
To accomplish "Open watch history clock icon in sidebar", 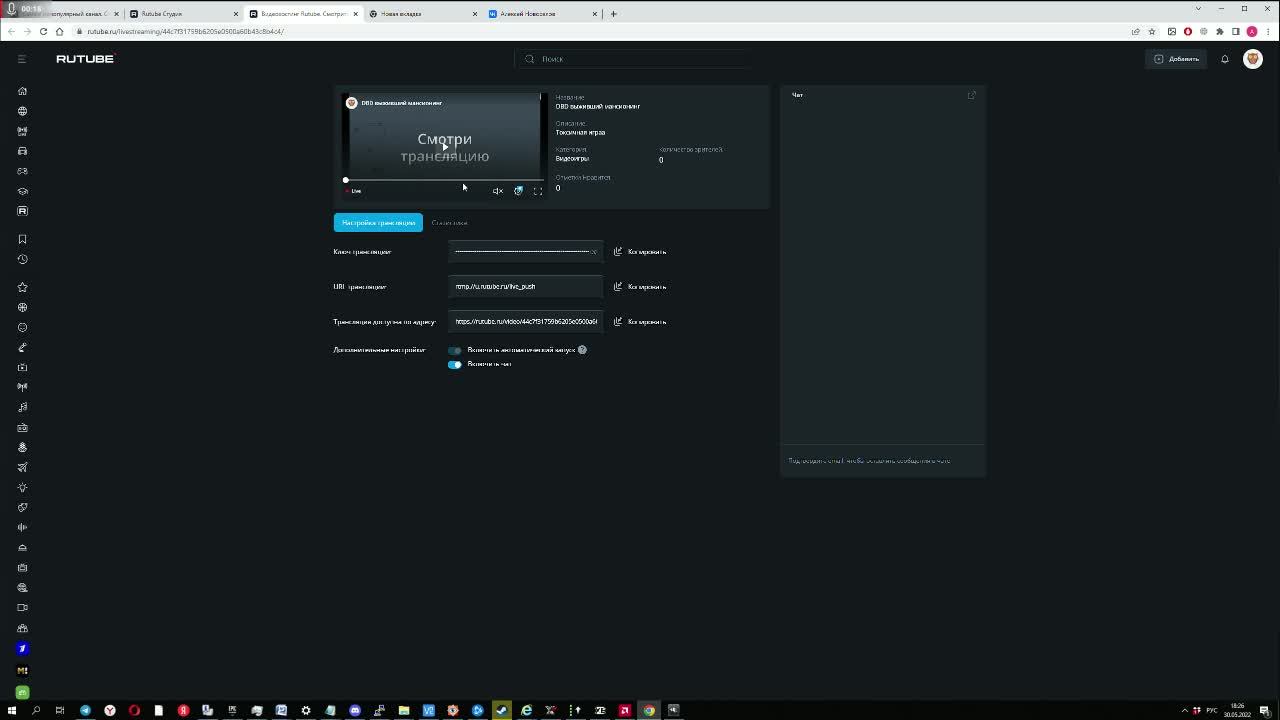I will point(22,259).
